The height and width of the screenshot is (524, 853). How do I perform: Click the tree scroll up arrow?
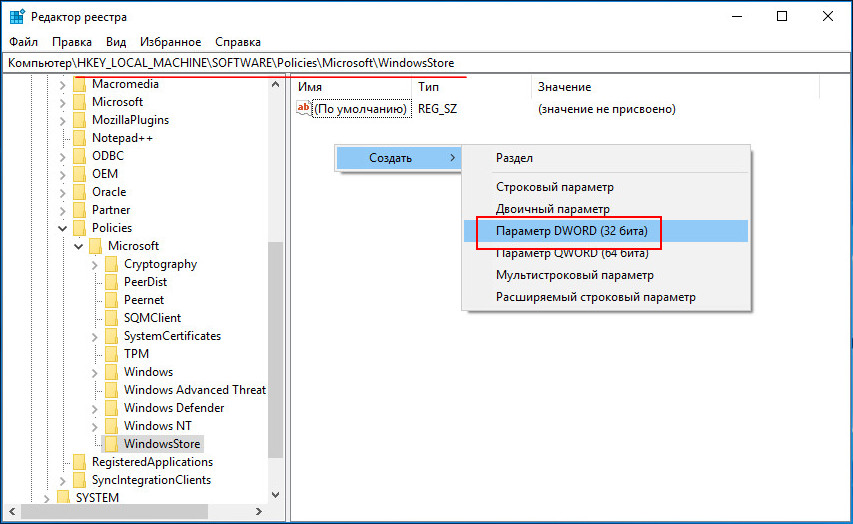pyautogui.click(x=275, y=85)
